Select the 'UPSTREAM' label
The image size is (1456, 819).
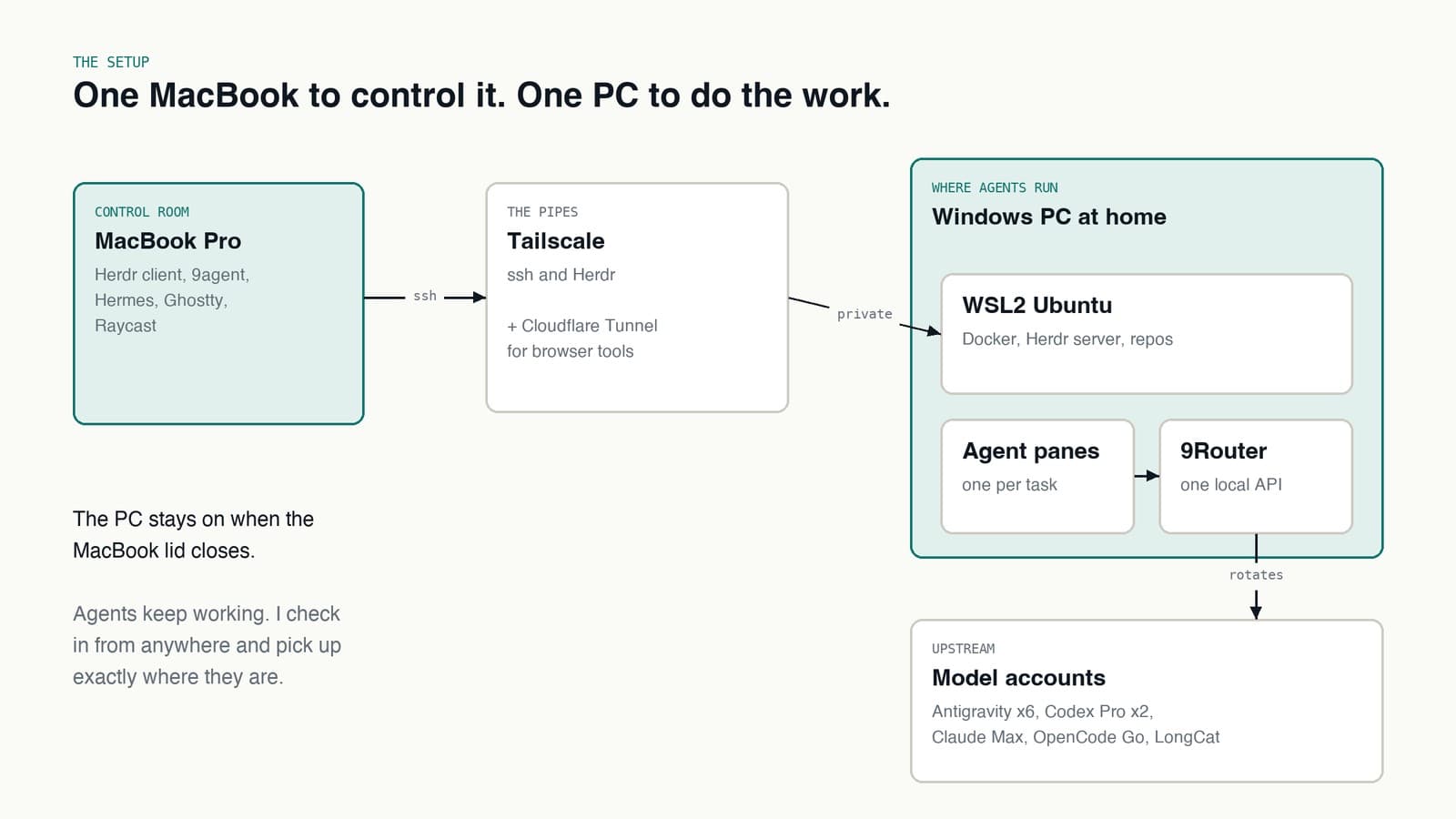point(963,649)
